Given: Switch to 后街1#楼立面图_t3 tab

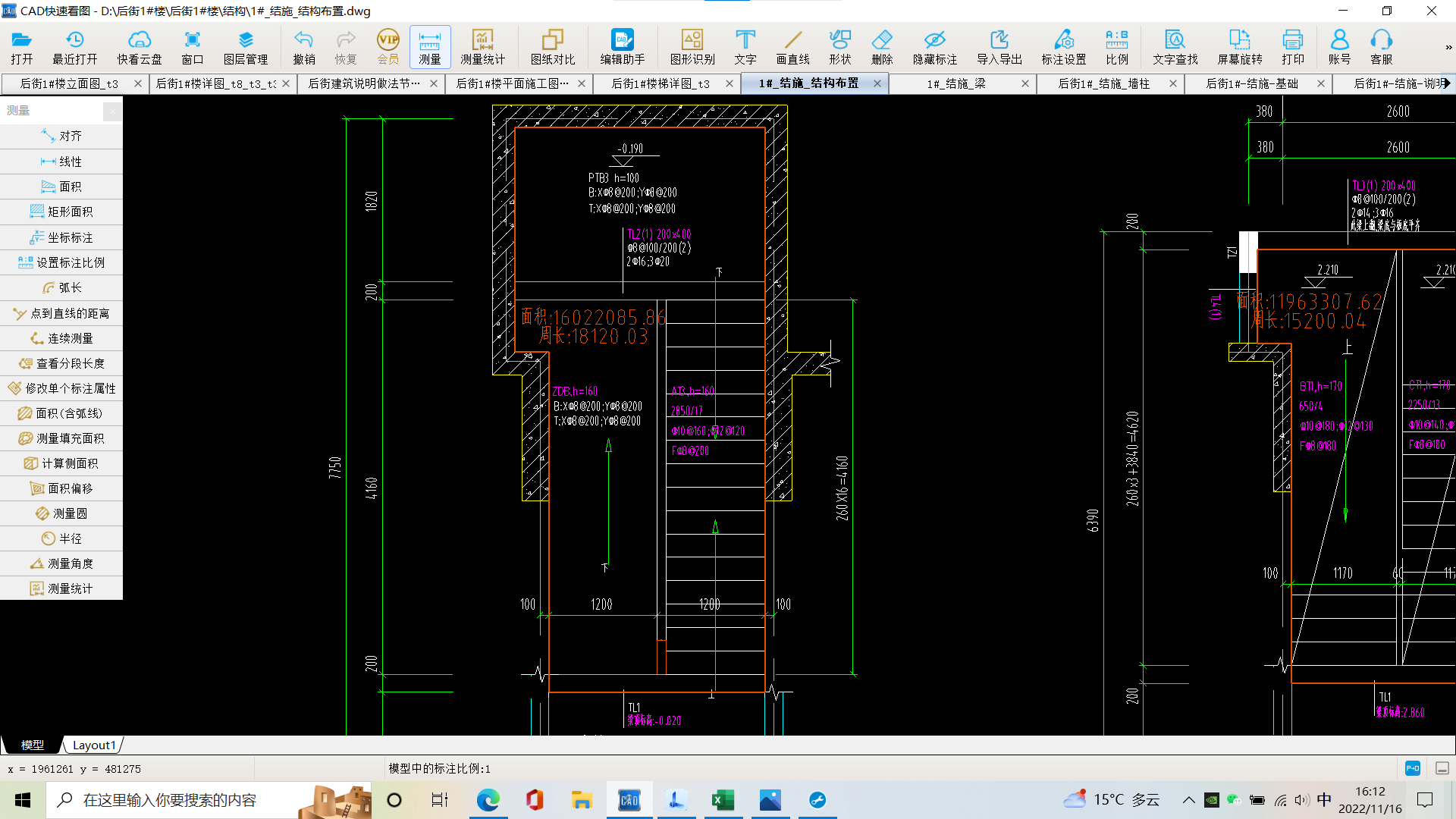Looking at the screenshot, I should (x=69, y=83).
